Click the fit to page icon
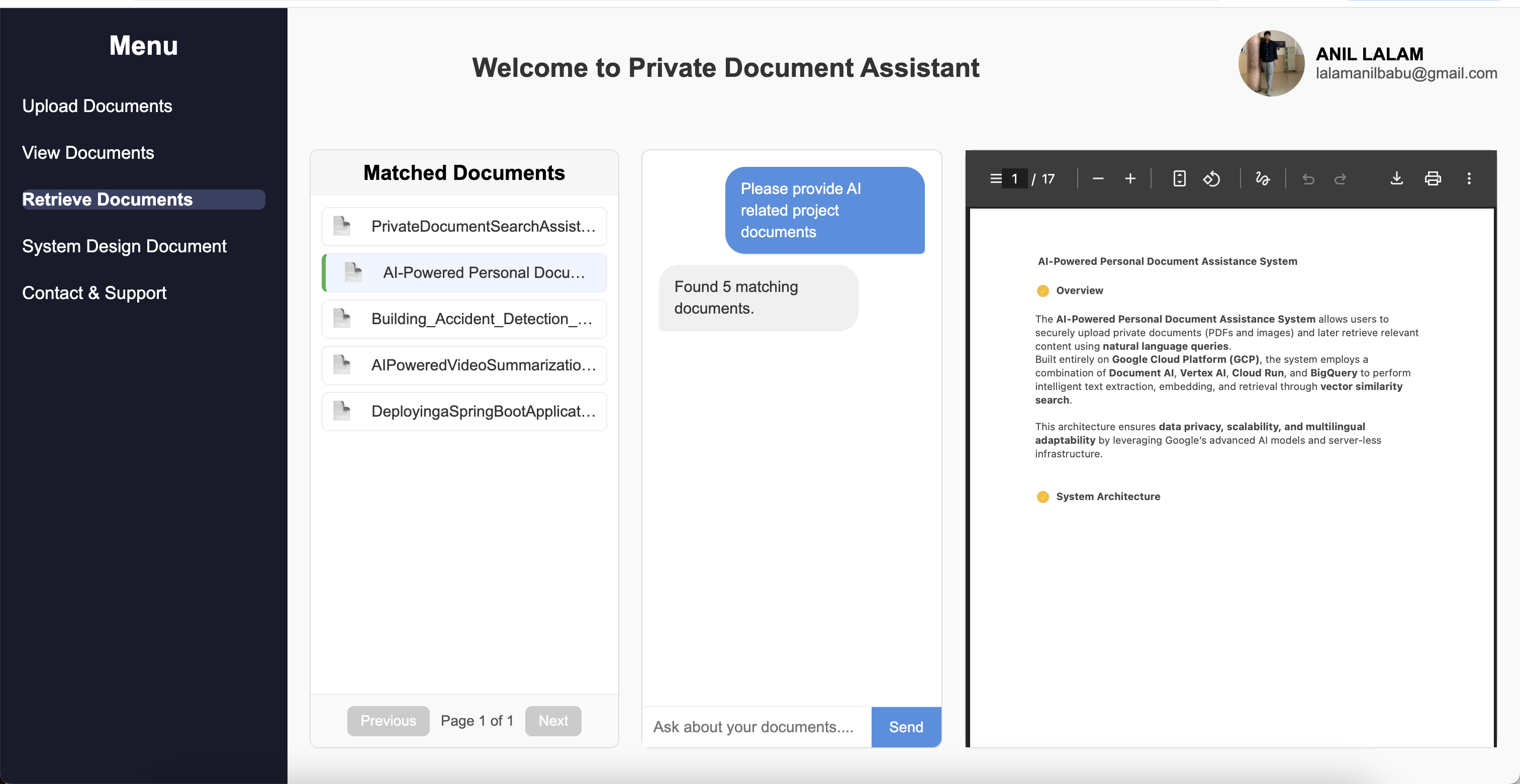Image resolution: width=1520 pixels, height=784 pixels. point(1179,178)
